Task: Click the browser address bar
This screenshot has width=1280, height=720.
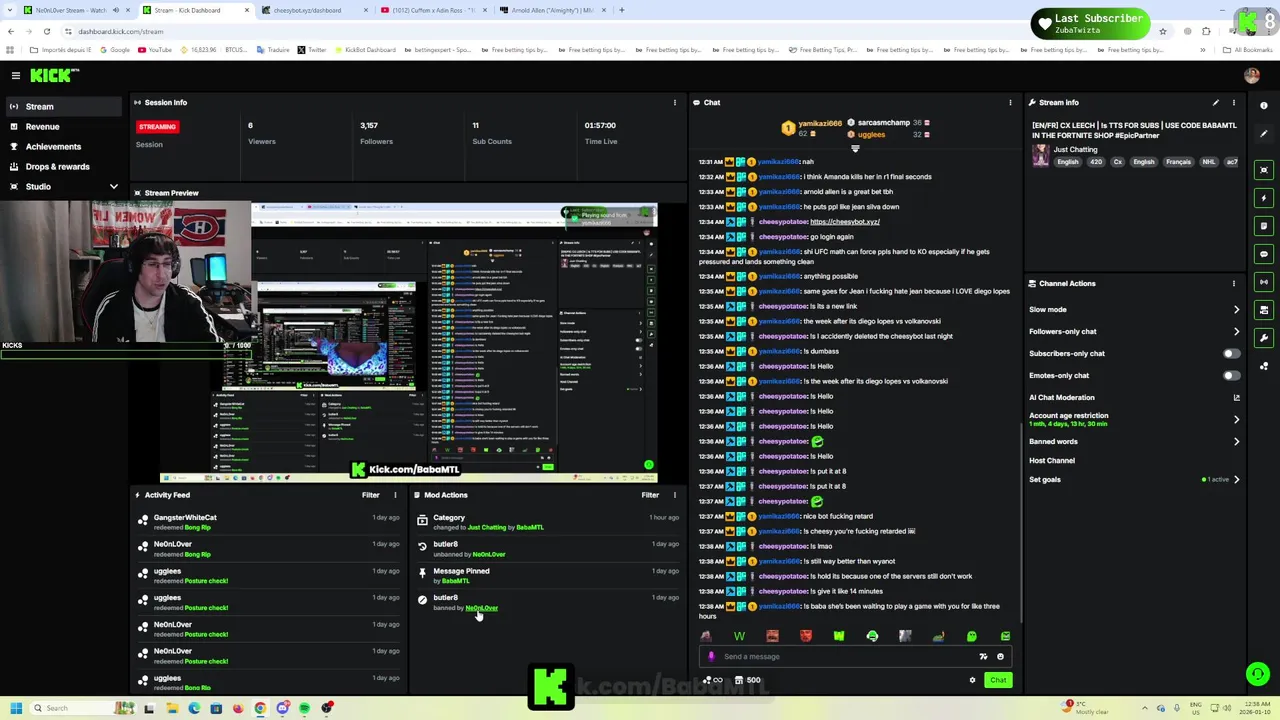Action: [x=600, y=31]
